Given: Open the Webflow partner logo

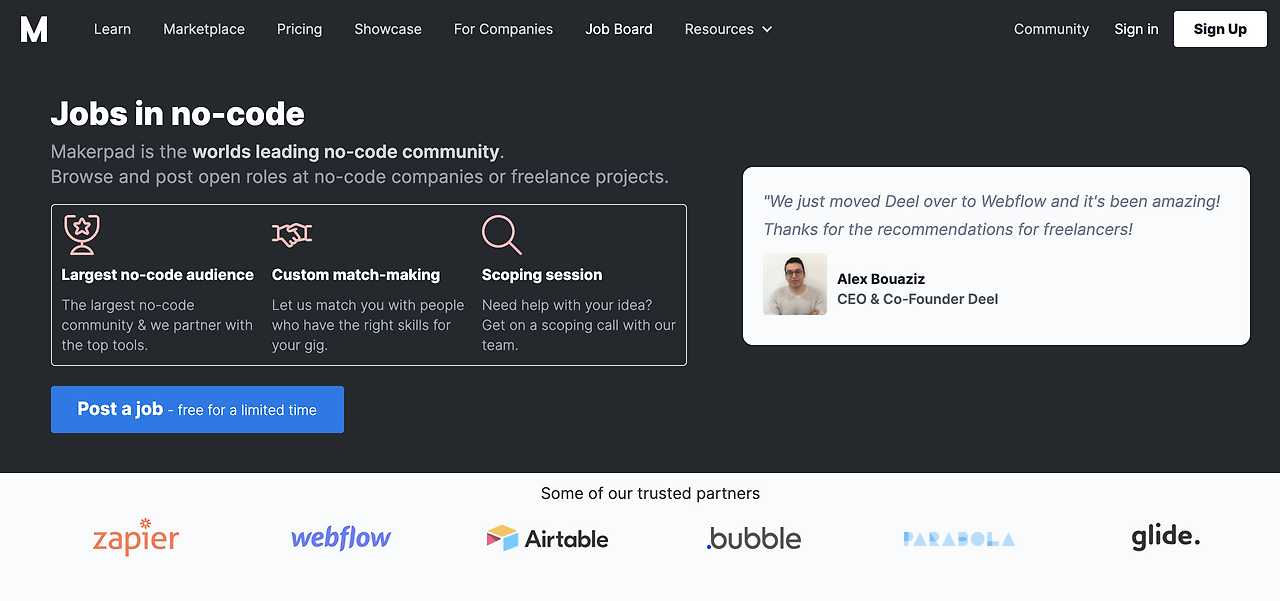Looking at the screenshot, I should (341, 538).
